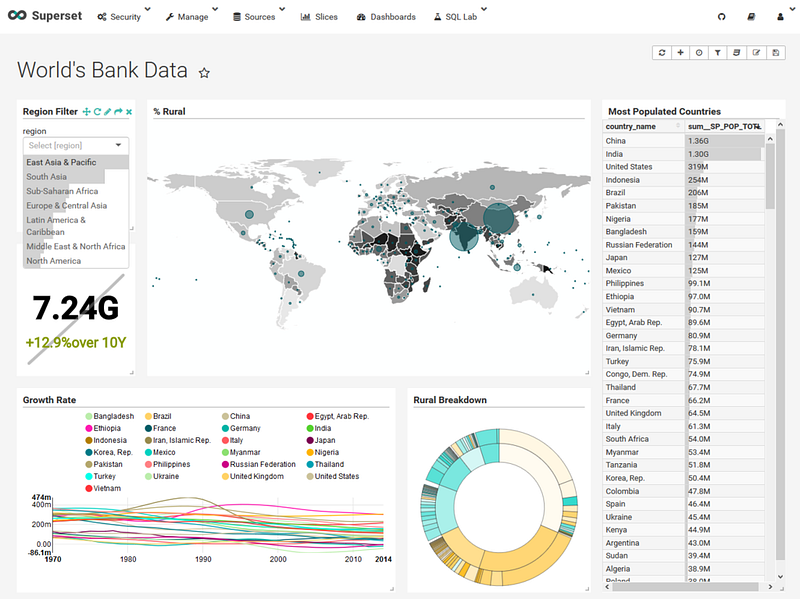Remove the Region Filter slice
The width and height of the screenshot is (800, 599).
pyautogui.click(x=129, y=112)
